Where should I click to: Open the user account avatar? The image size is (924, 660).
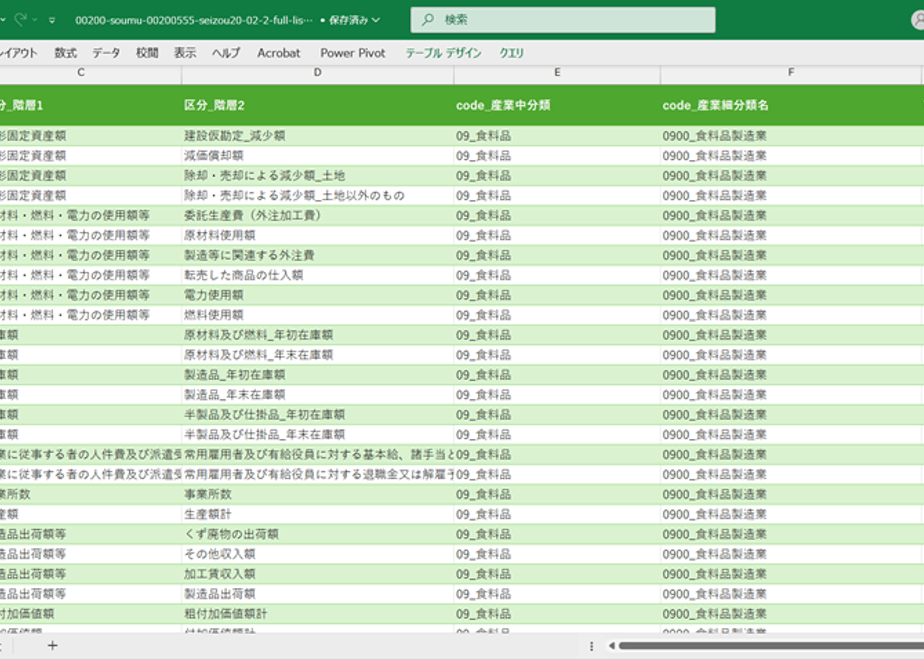(x=918, y=20)
